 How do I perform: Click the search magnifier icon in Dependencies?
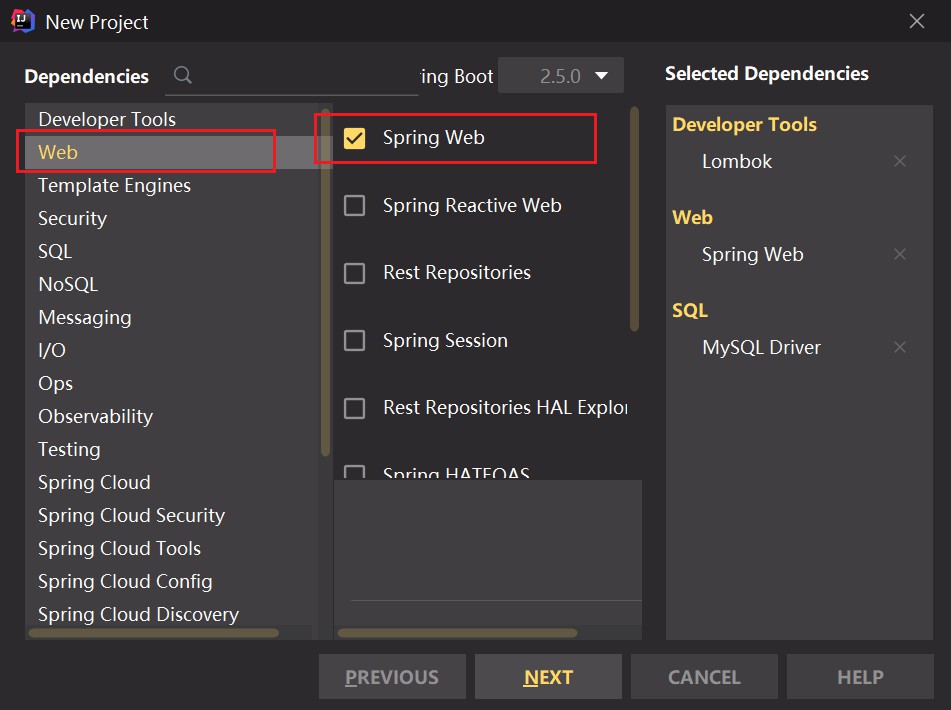[182, 75]
